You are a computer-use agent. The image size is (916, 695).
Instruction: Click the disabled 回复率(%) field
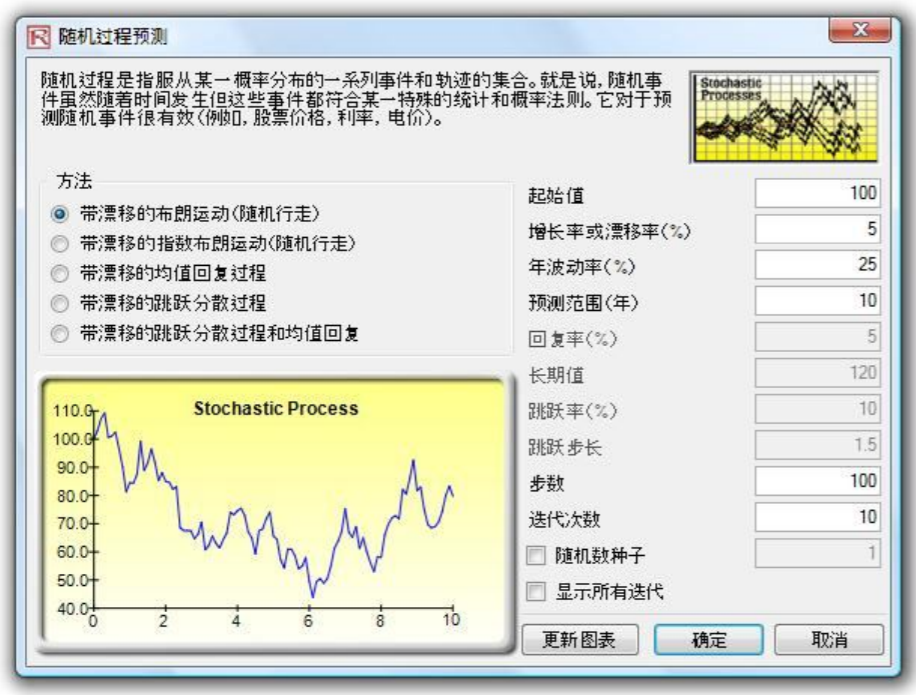tap(817, 337)
